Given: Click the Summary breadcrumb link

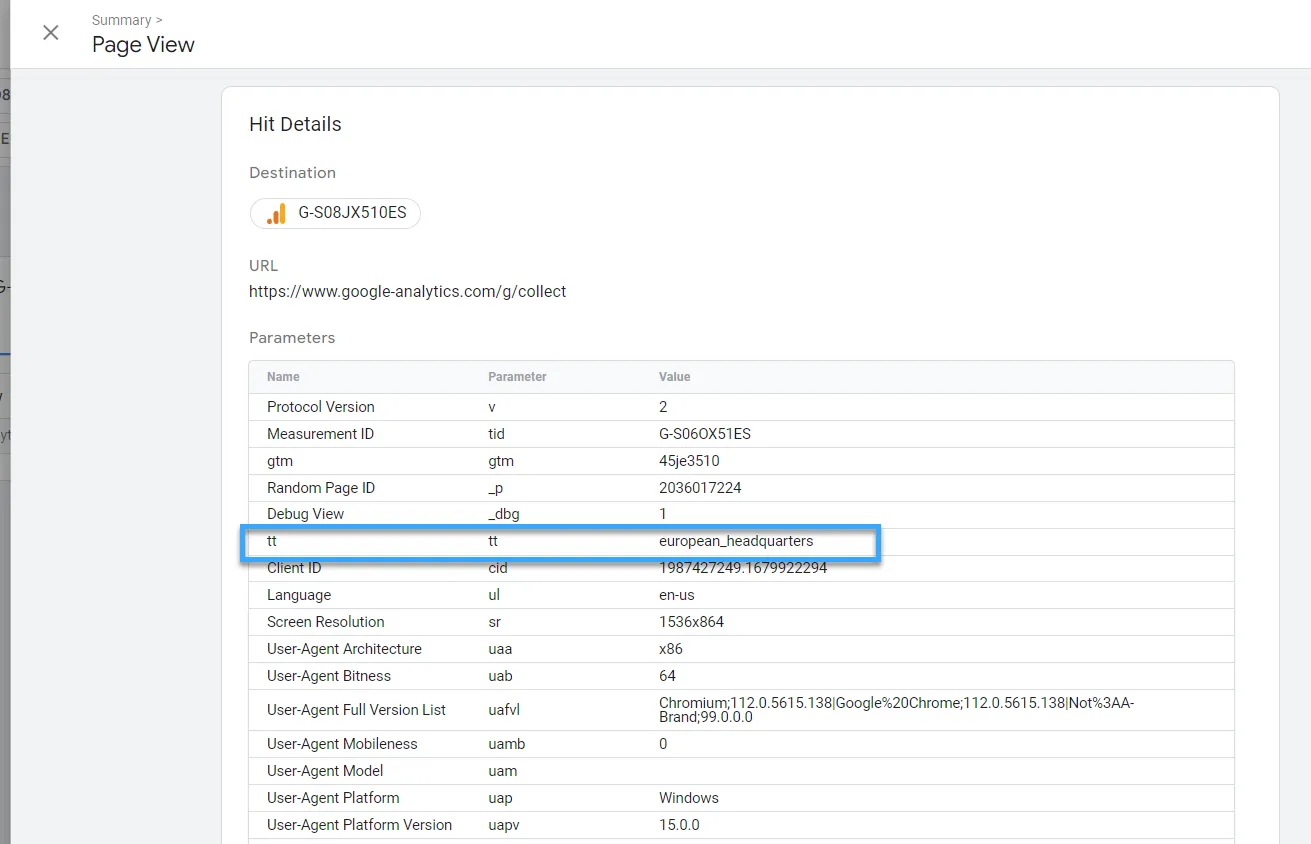Looking at the screenshot, I should 121,20.
